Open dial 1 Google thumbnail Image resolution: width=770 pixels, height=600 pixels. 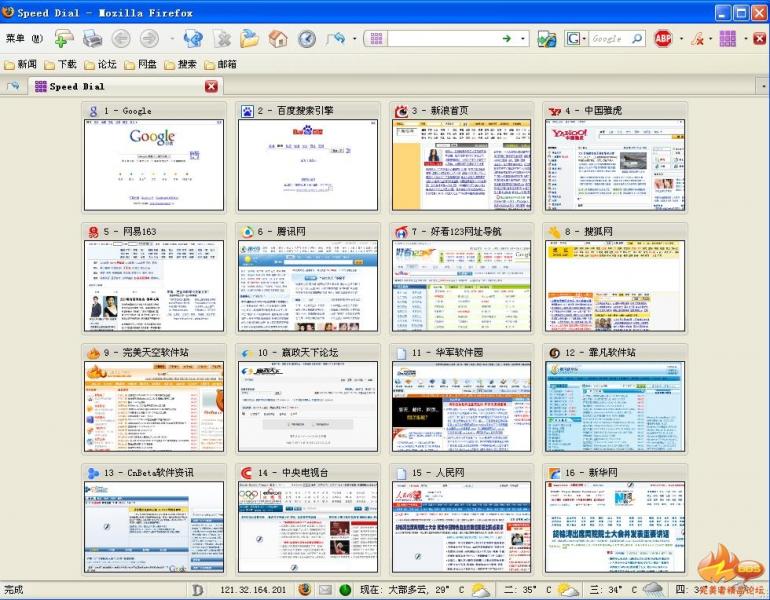click(154, 165)
